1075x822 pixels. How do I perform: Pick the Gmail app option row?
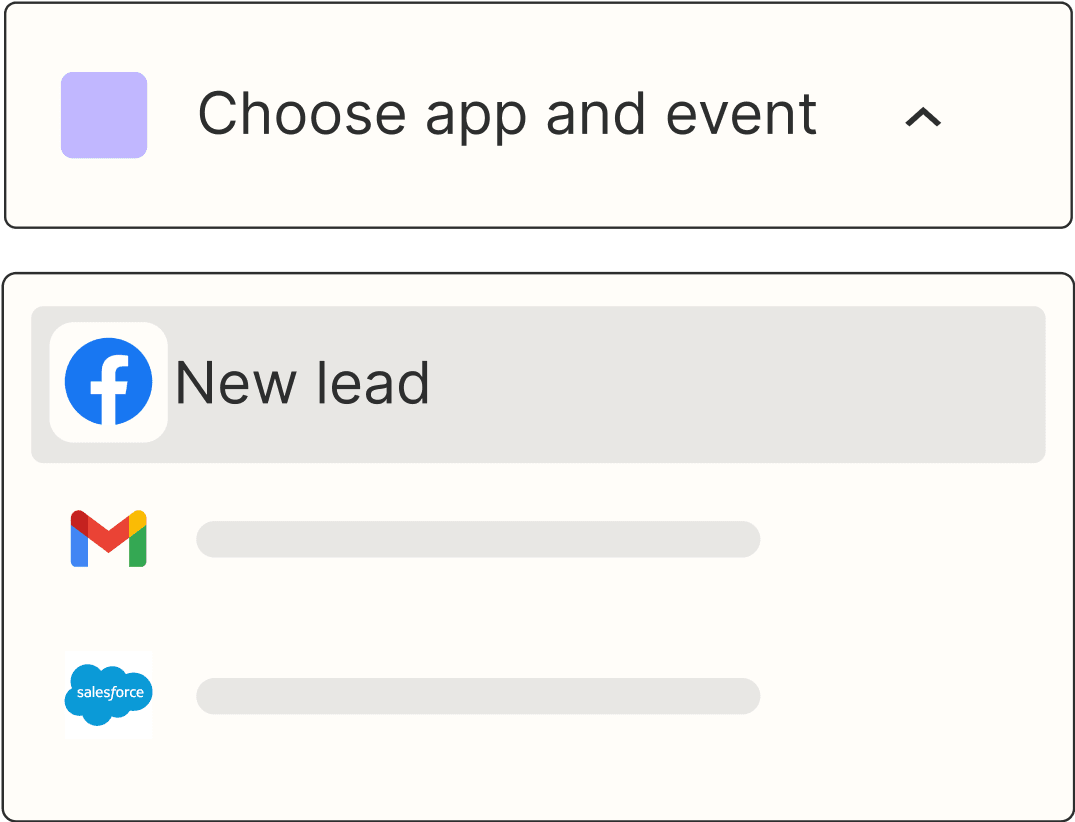point(538,540)
